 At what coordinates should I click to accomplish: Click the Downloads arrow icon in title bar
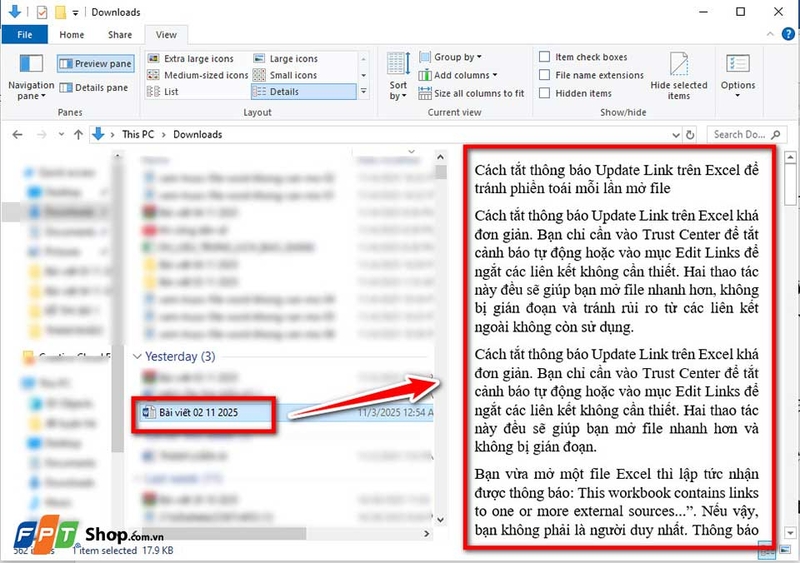15,11
